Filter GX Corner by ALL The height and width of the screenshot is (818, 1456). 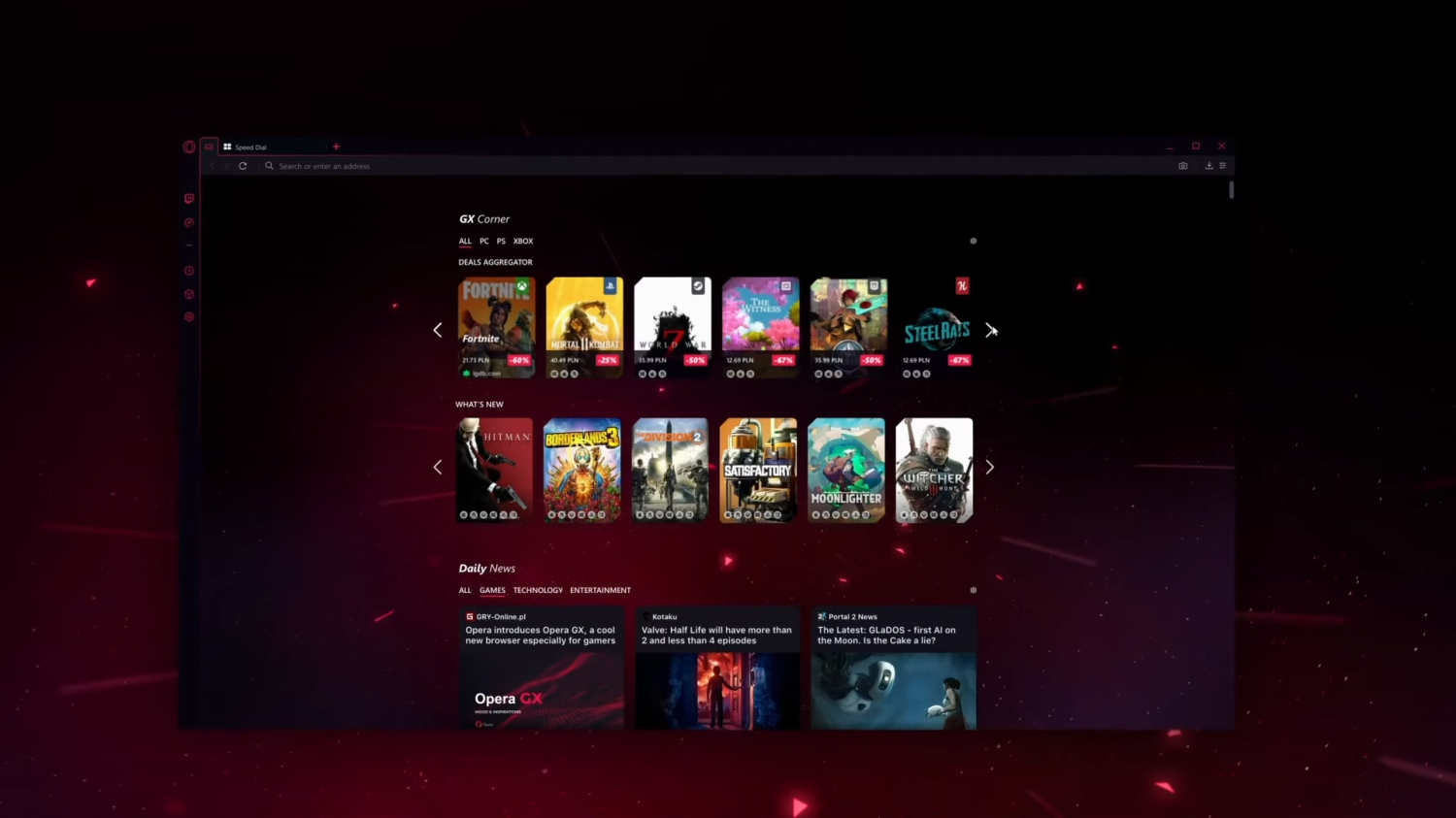tap(465, 241)
